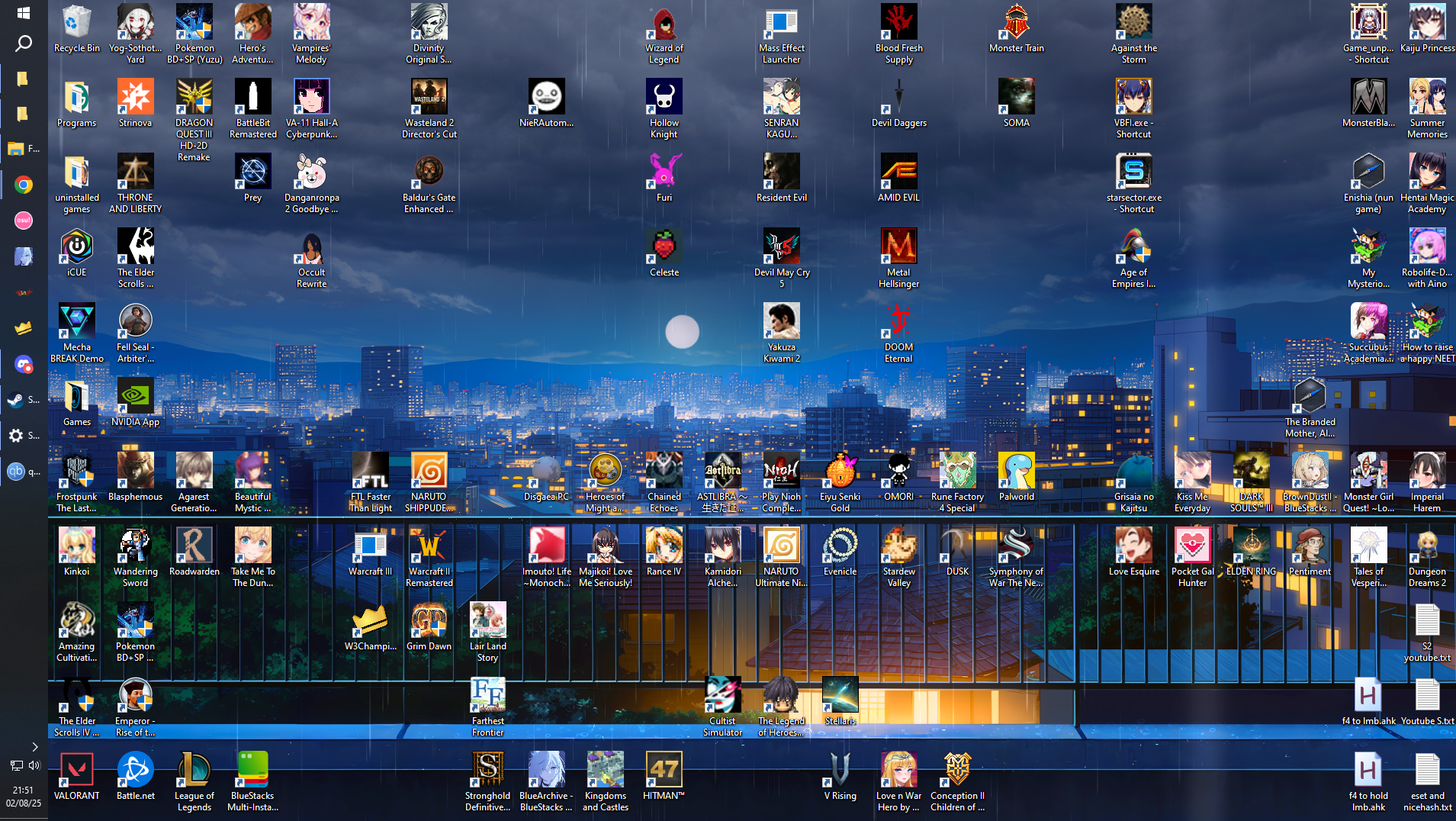Click the Strinova orange icon
1456x821 pixels.
[x=135, y=104]
